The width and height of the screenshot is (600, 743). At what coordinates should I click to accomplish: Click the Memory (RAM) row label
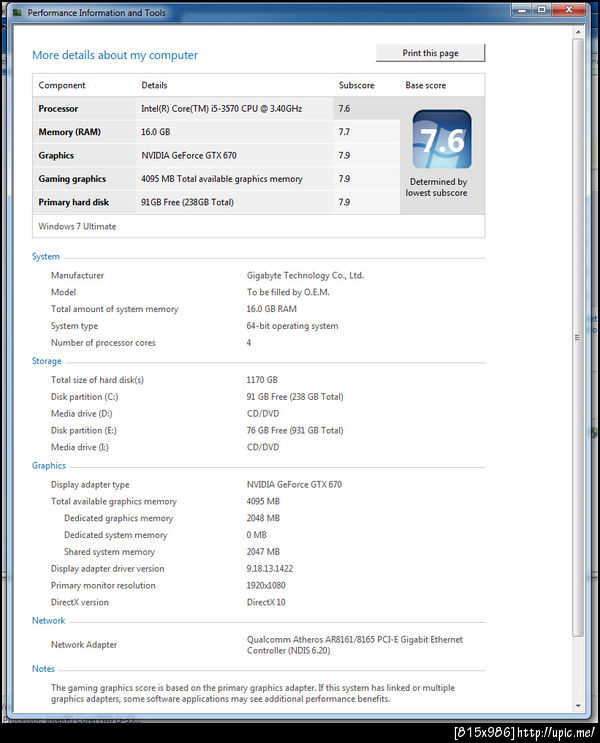(70, 132)
